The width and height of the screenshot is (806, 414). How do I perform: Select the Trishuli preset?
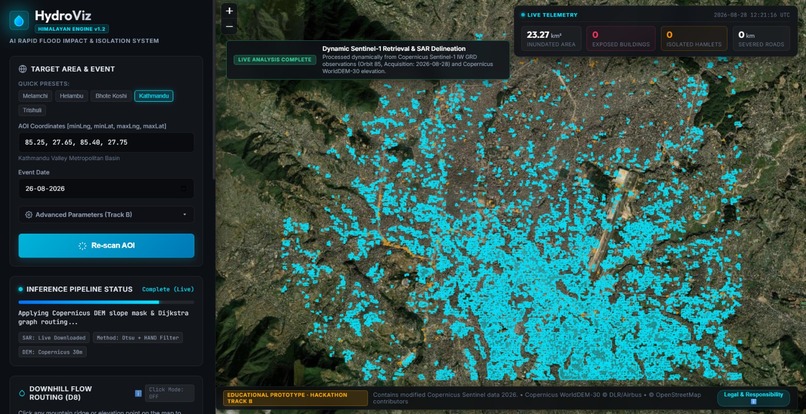32,110
